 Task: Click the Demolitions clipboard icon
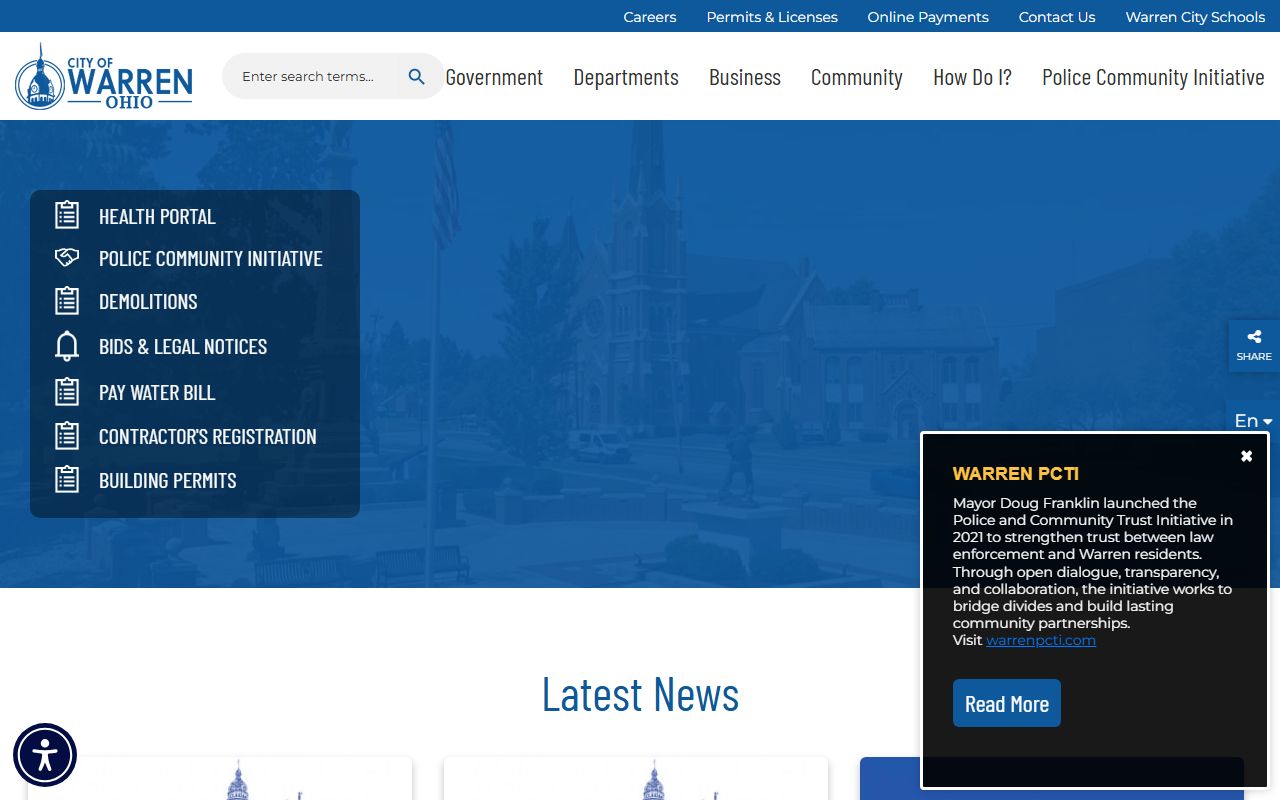click(67, 301)
